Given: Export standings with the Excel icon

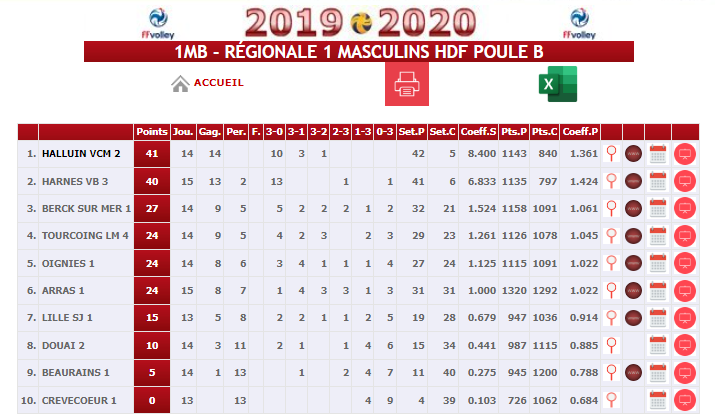Looking at the screenshot, I should coord(558,84).
